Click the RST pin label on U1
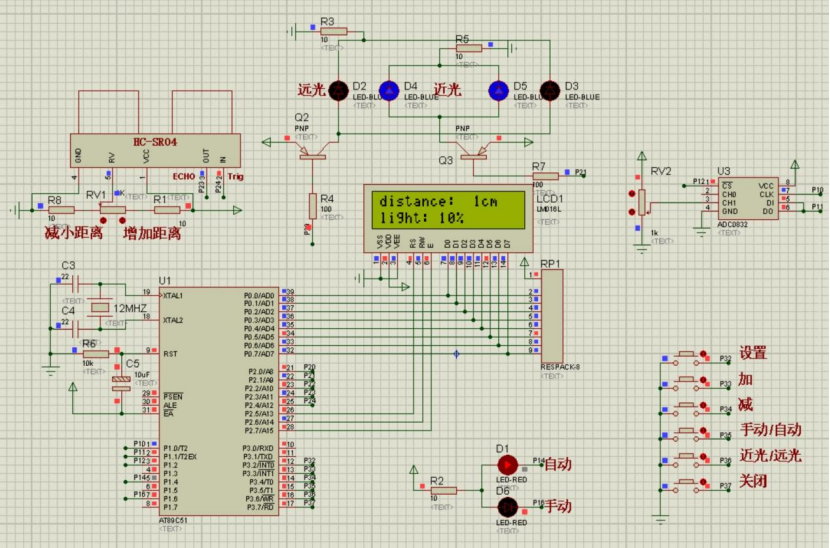This screenshot has width=830, height=548. (170, 354)
